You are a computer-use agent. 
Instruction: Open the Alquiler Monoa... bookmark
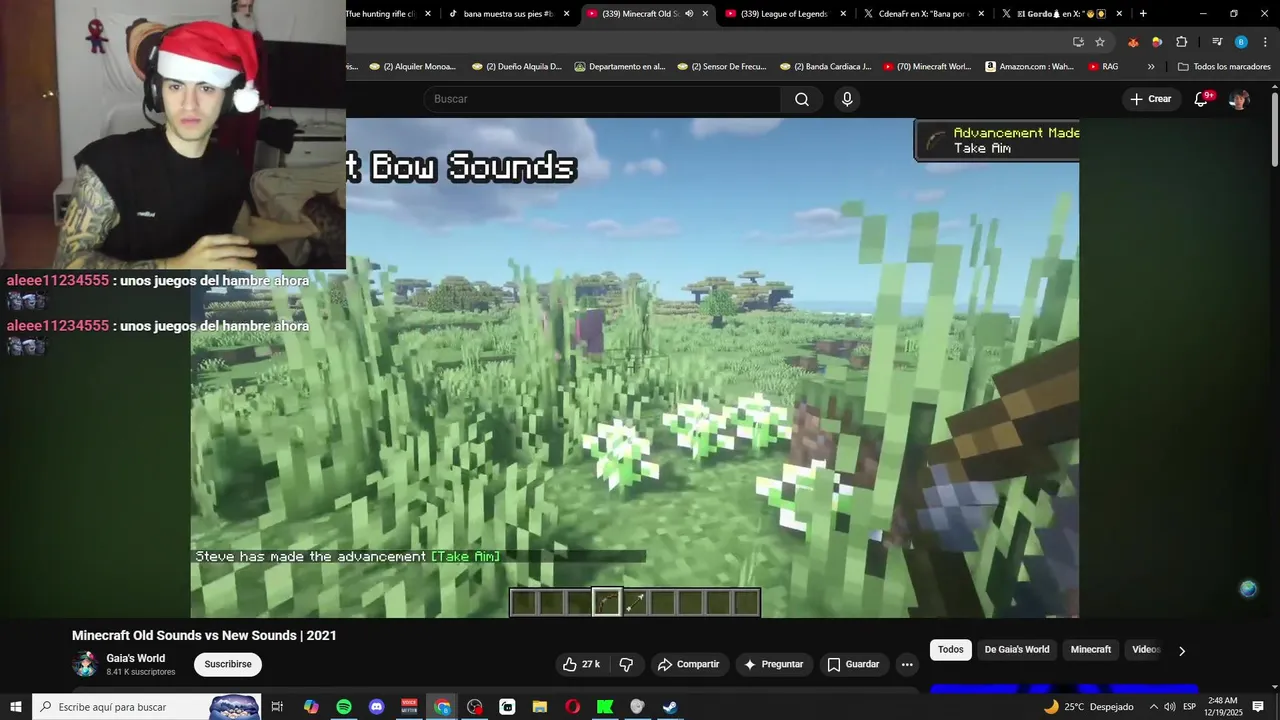(x=412, y=67)
